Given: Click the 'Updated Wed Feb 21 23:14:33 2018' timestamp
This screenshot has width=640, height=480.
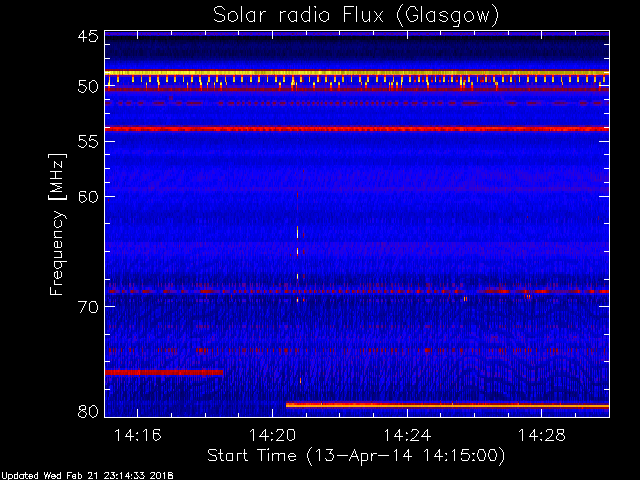Looking at the screenshot, I should click(87, 476).
